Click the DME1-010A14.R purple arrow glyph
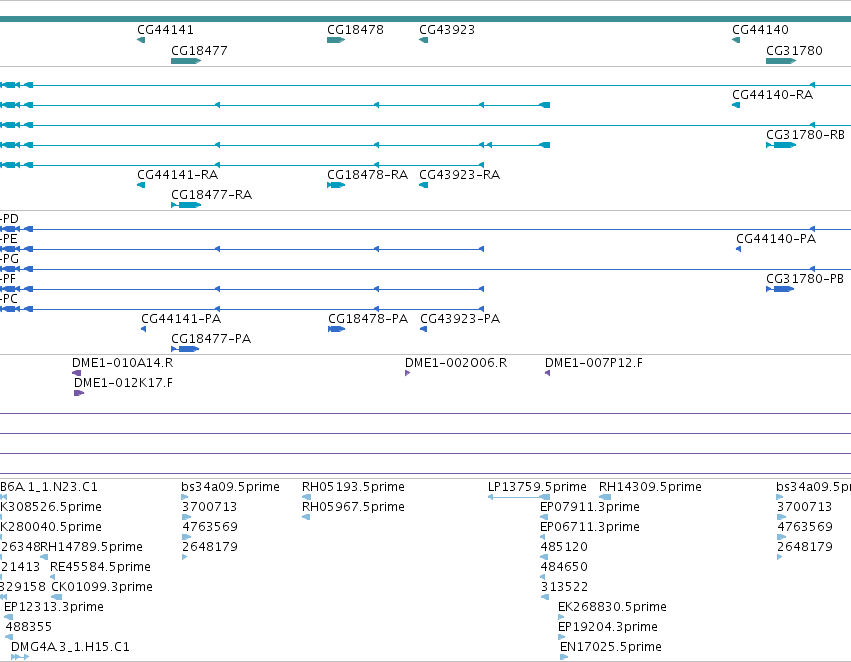This screenshot has width=851, height=662. click(77, 373)
